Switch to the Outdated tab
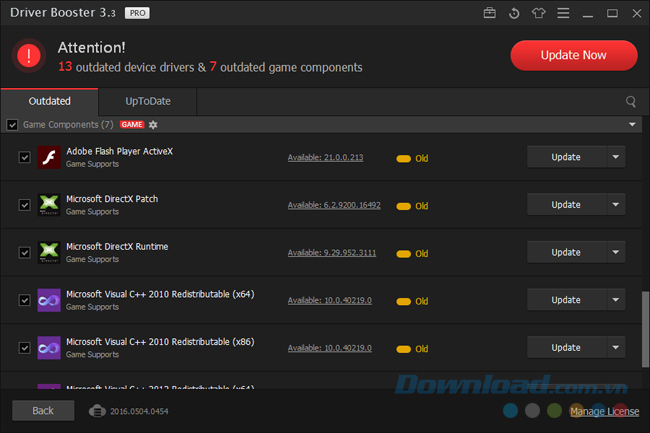Screen dimensions: 650x433 tap(49, 102)
